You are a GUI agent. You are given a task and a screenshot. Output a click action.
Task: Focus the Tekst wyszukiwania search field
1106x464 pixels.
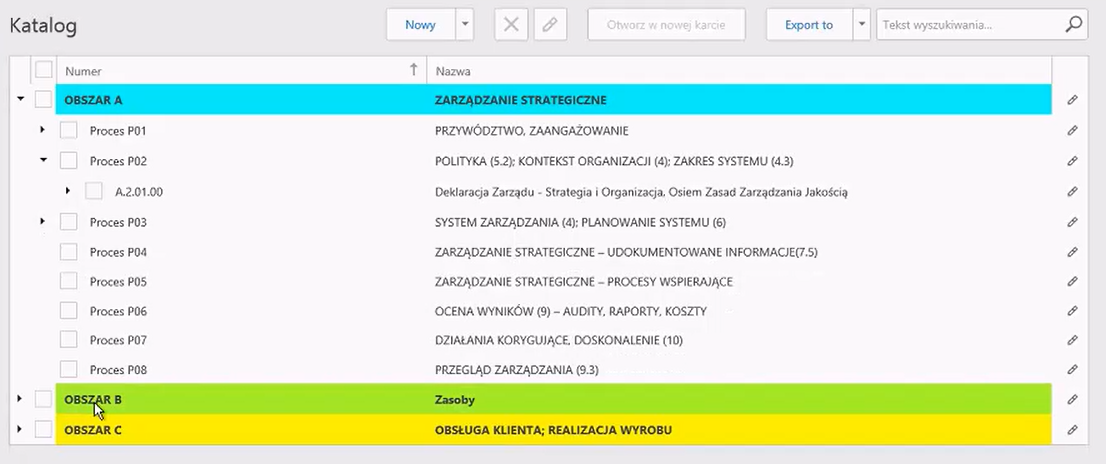(x=970, y=25)
